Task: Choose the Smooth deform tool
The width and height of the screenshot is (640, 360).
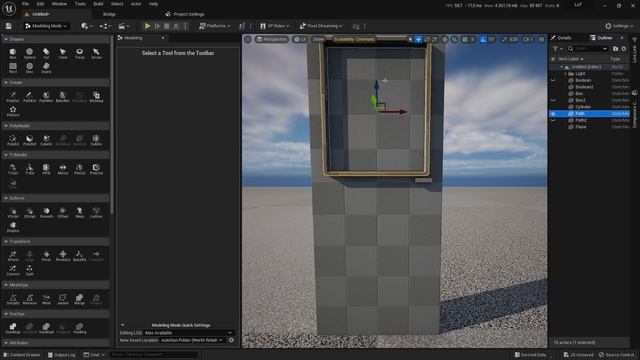Action: click(46, 213)
